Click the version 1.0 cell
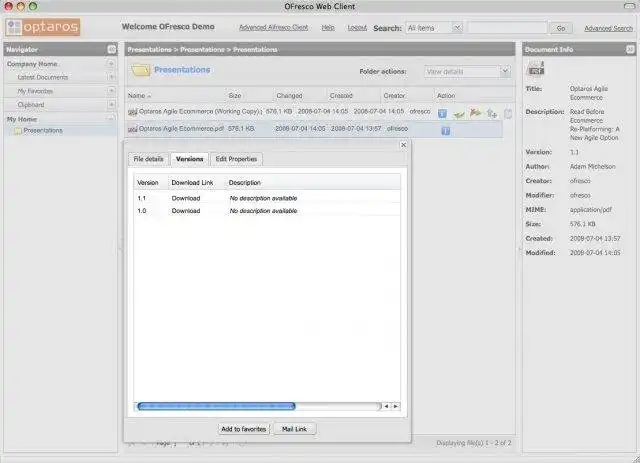Screen dimensions: 640x463 tap(142, 211)
